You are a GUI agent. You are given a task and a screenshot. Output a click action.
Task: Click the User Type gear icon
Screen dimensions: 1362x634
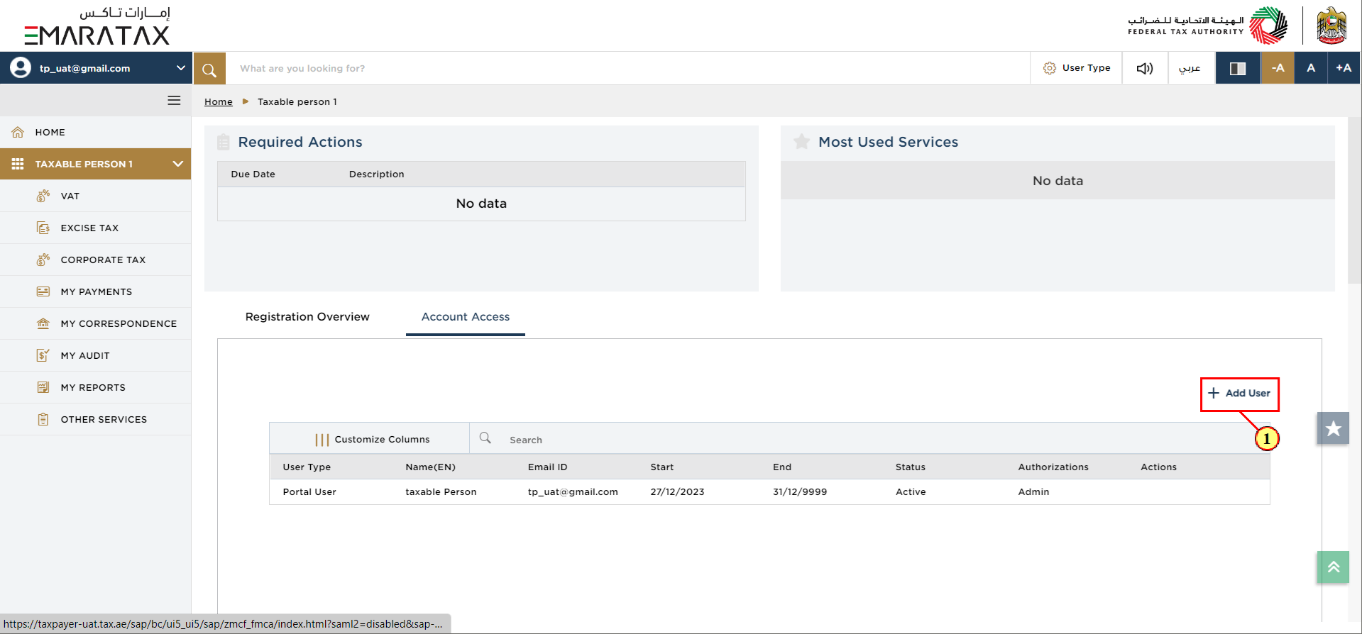pyautogui.click(x=1049, y=68)
